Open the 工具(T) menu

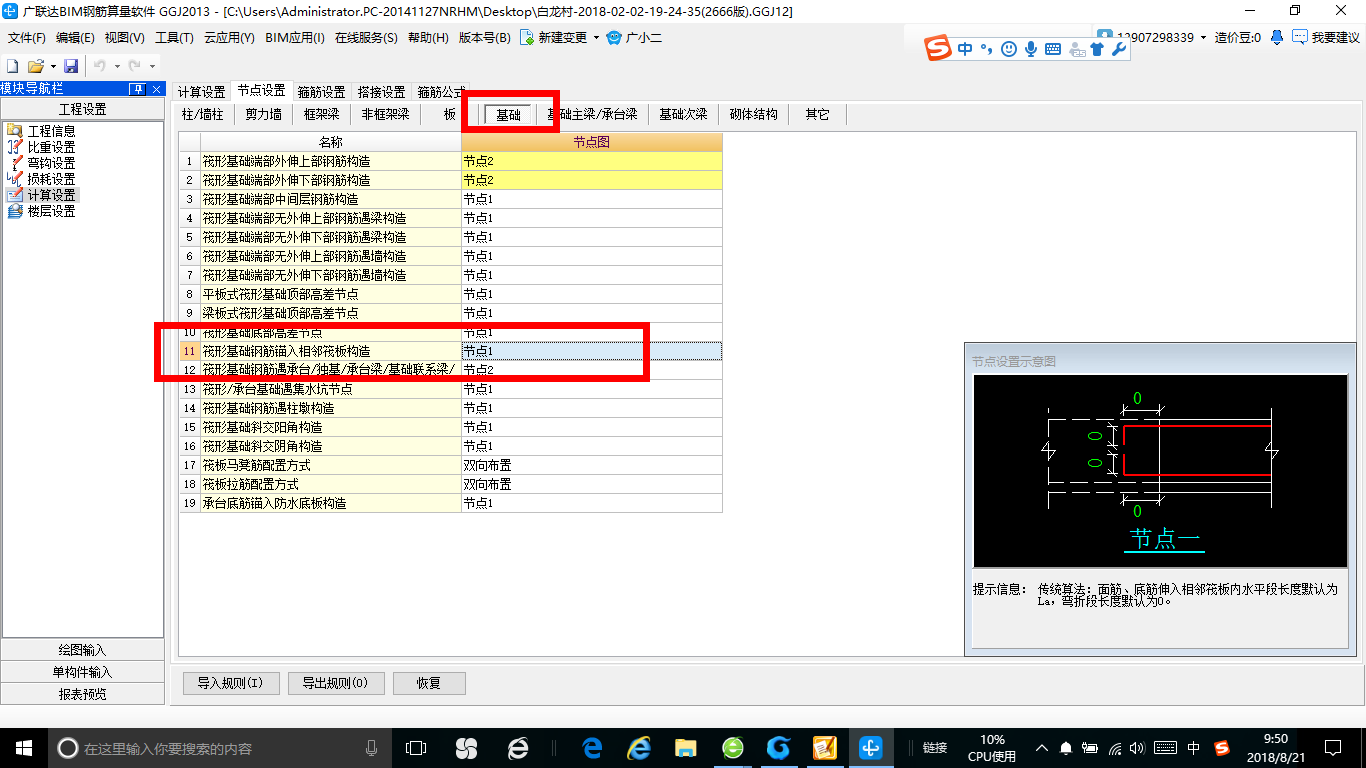pos(174,38)
